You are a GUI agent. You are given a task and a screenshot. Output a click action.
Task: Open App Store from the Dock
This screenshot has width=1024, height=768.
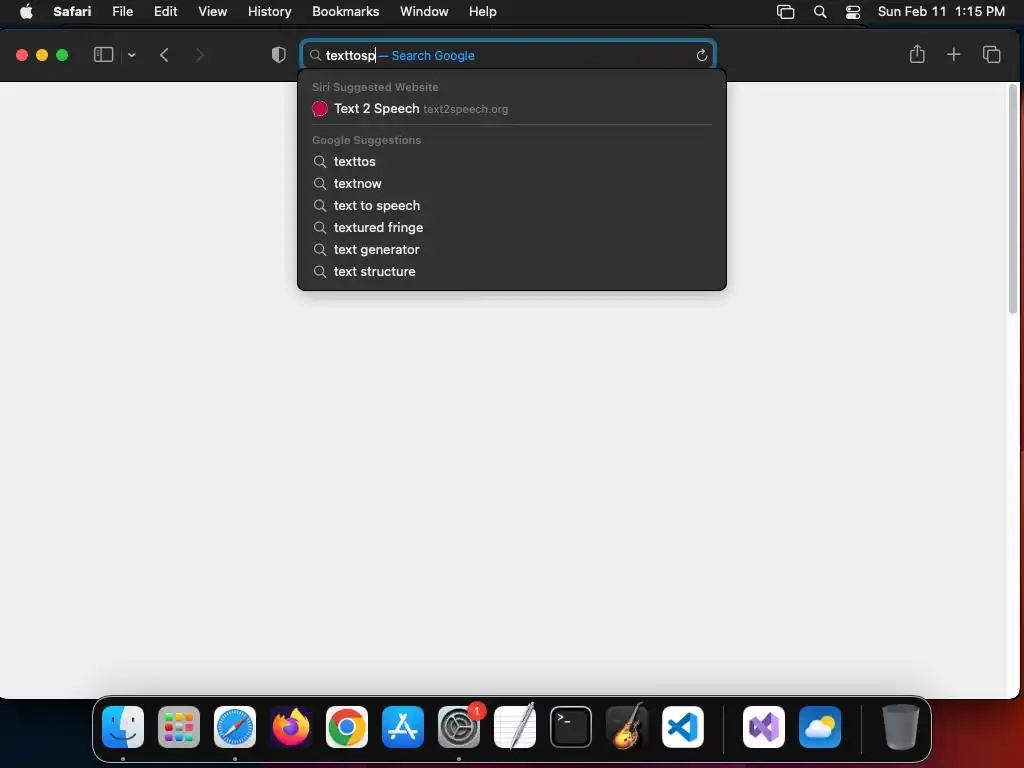[403, 727]
